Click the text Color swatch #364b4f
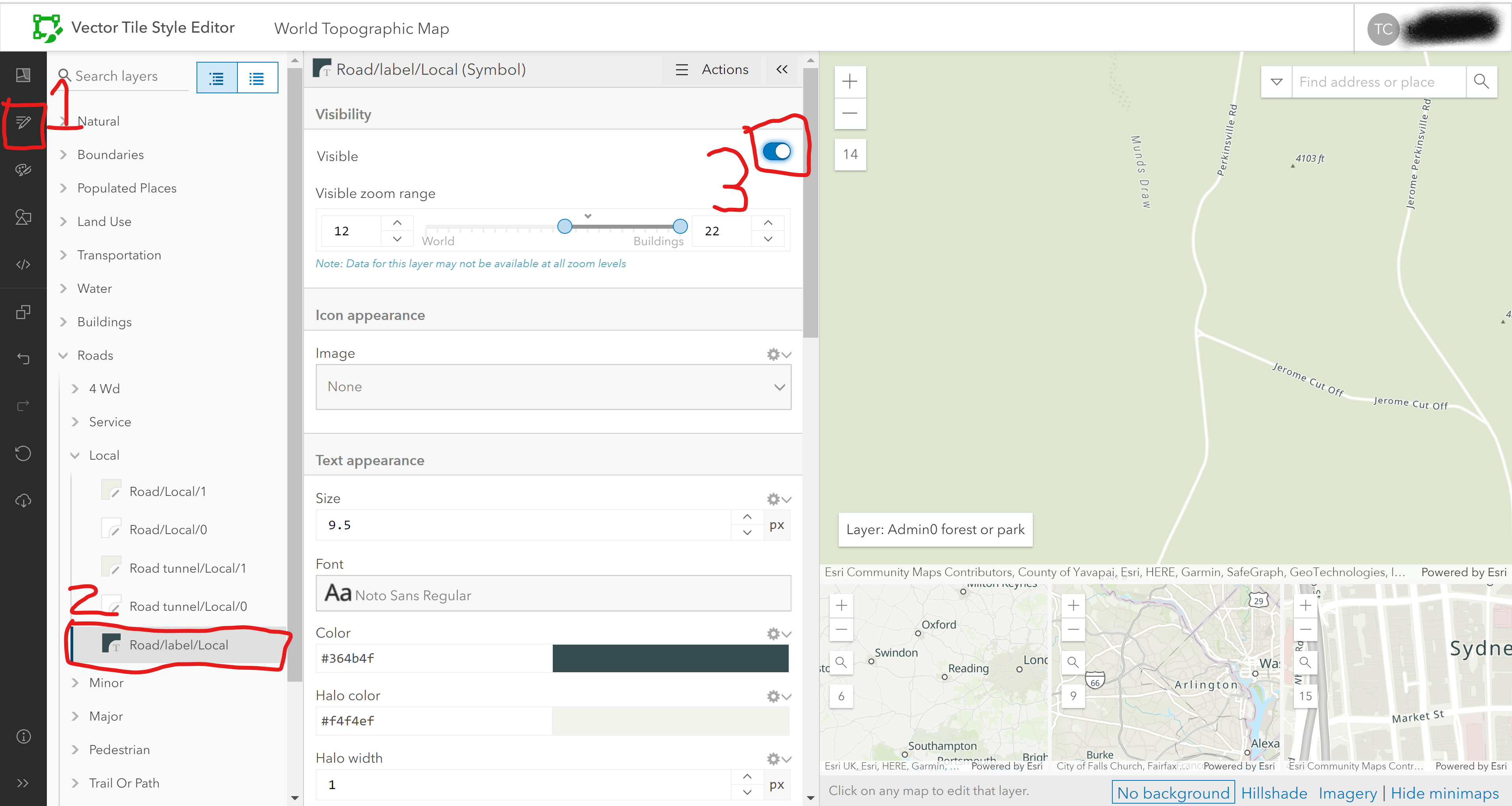This screenshot has width=1512, height=806. (x=670, y=658)
